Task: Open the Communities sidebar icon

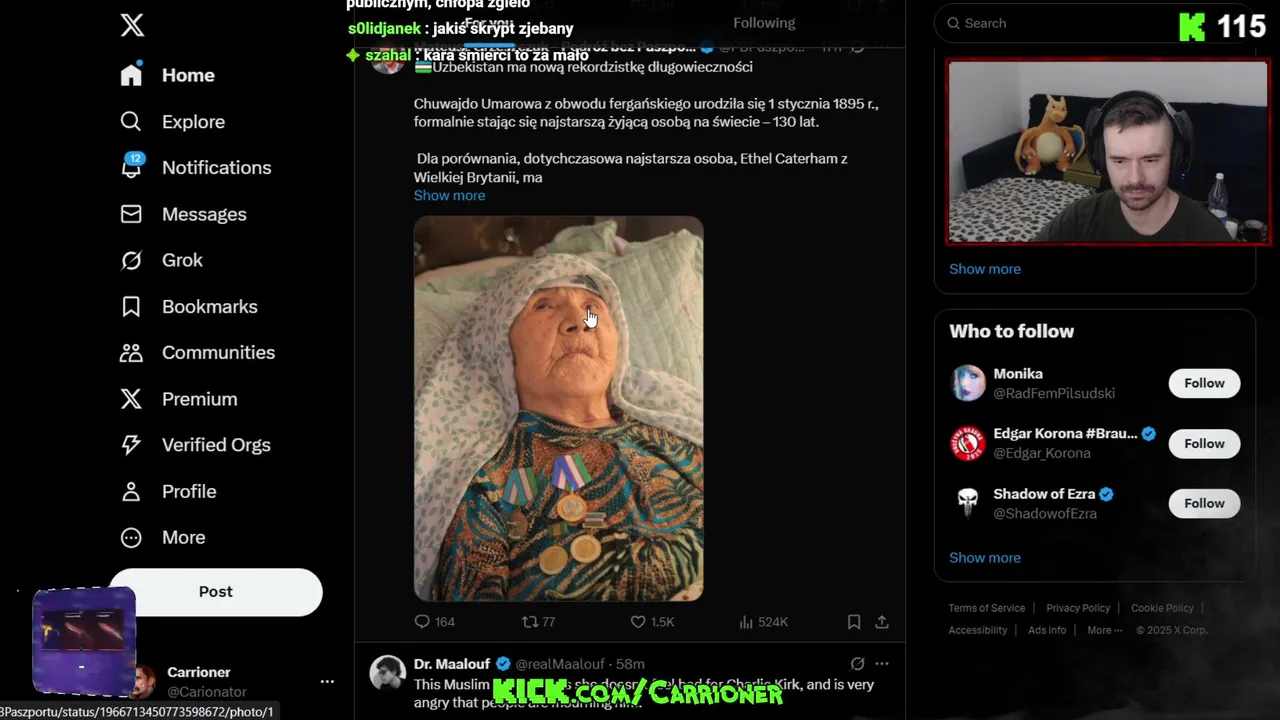Action: point(131,352)
